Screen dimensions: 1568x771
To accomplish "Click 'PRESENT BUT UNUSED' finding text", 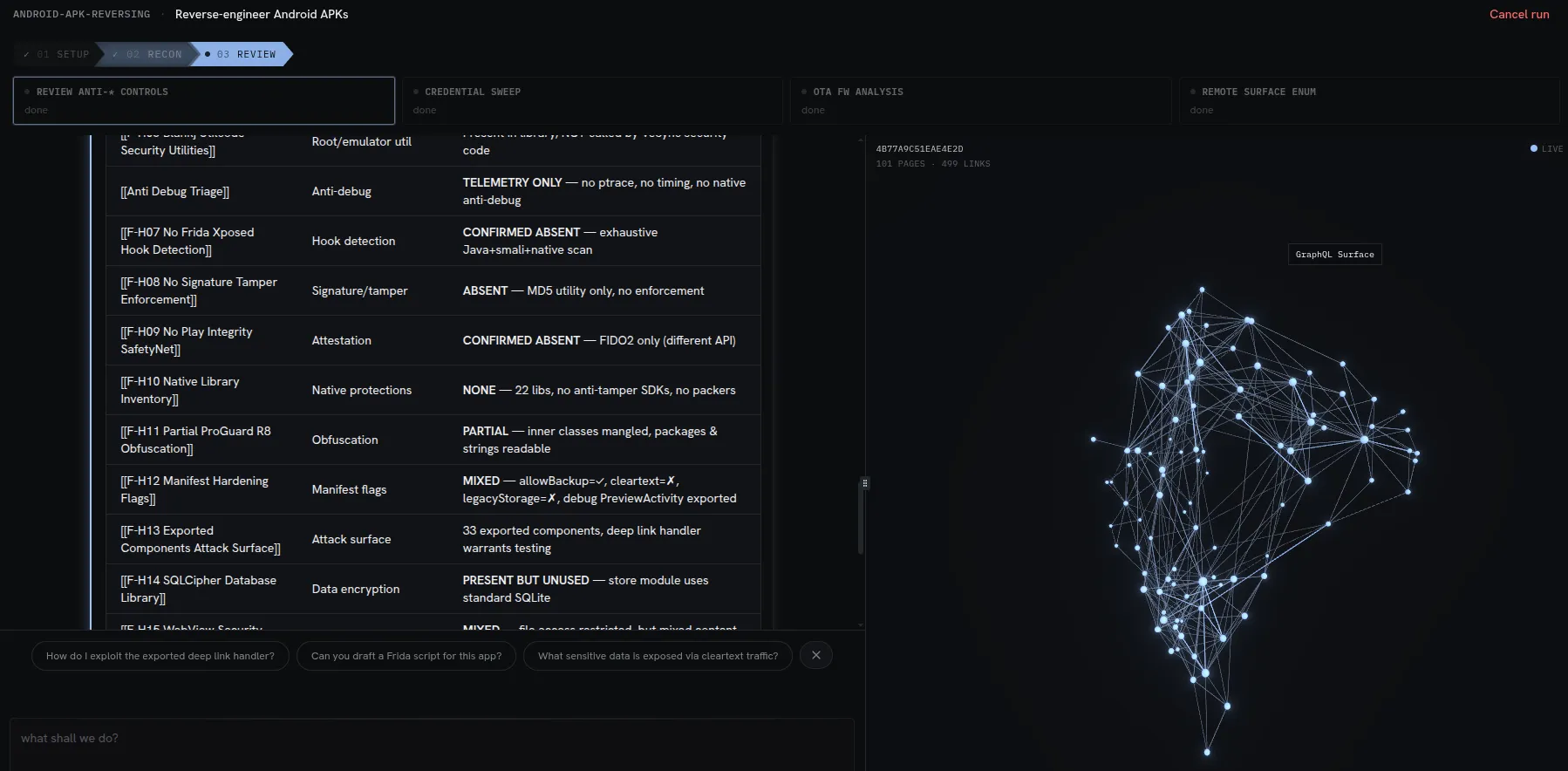I will coord(585,589).
